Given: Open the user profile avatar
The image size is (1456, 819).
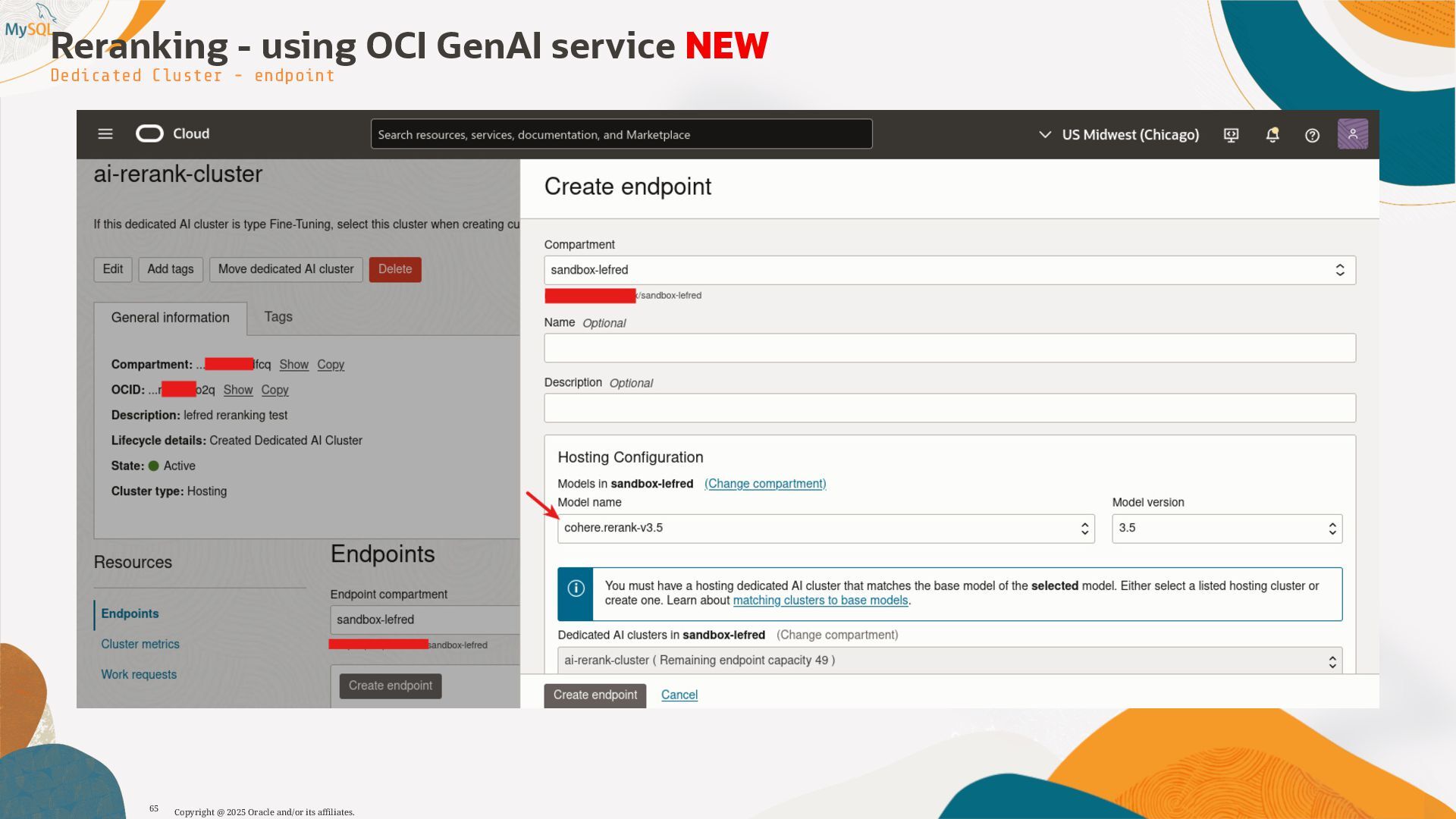Looking at the screenshot, I should [1352, 134].
